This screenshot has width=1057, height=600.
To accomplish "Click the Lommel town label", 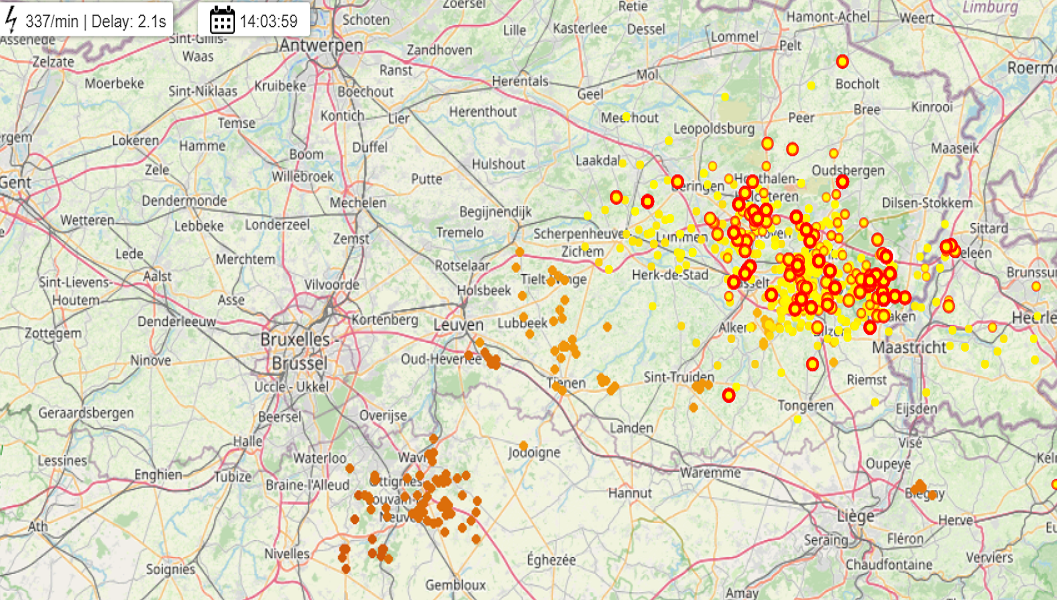I will (x=734, y=37).
